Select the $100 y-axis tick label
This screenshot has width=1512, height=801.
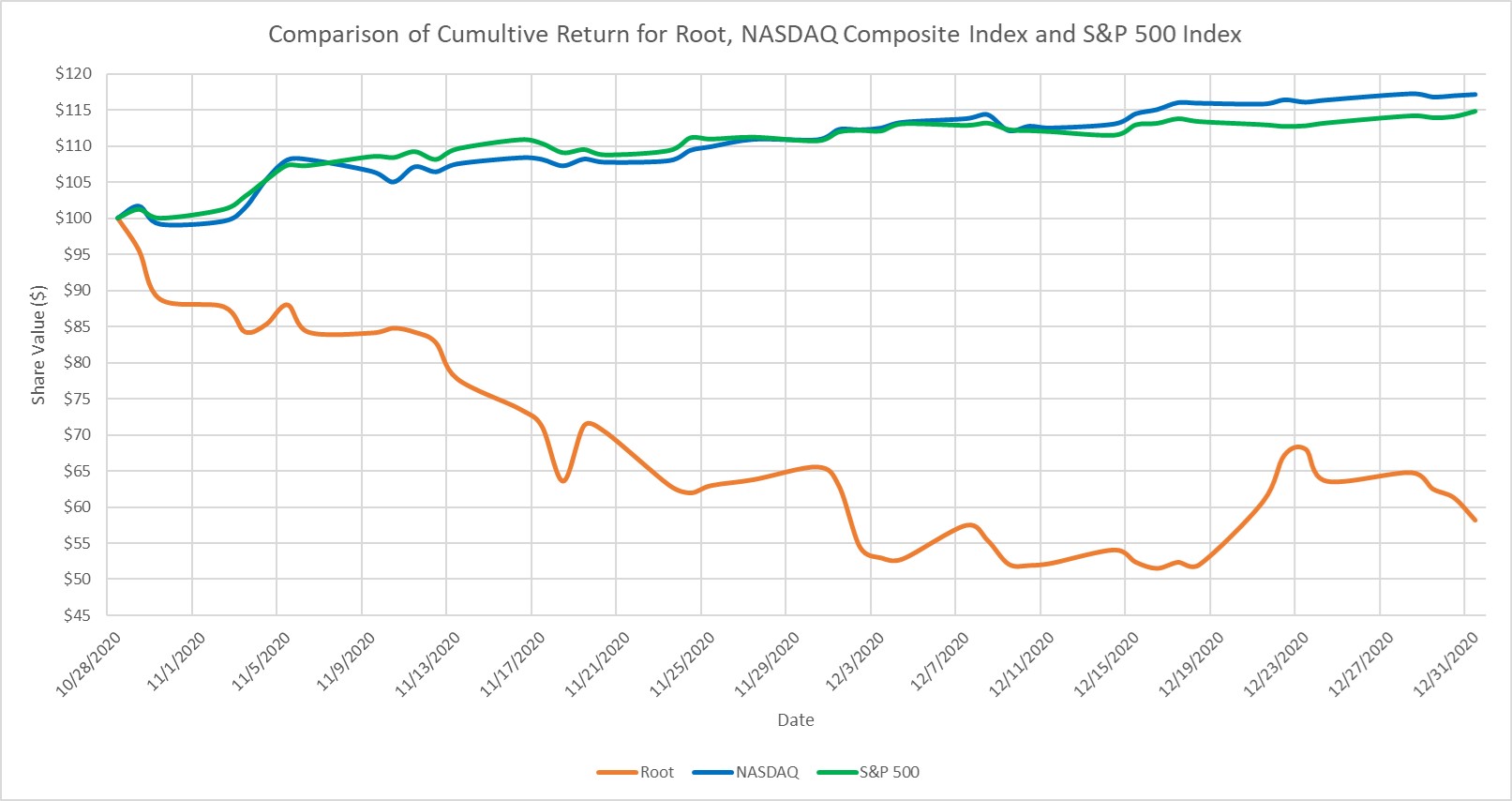click(x=73, y=219)
